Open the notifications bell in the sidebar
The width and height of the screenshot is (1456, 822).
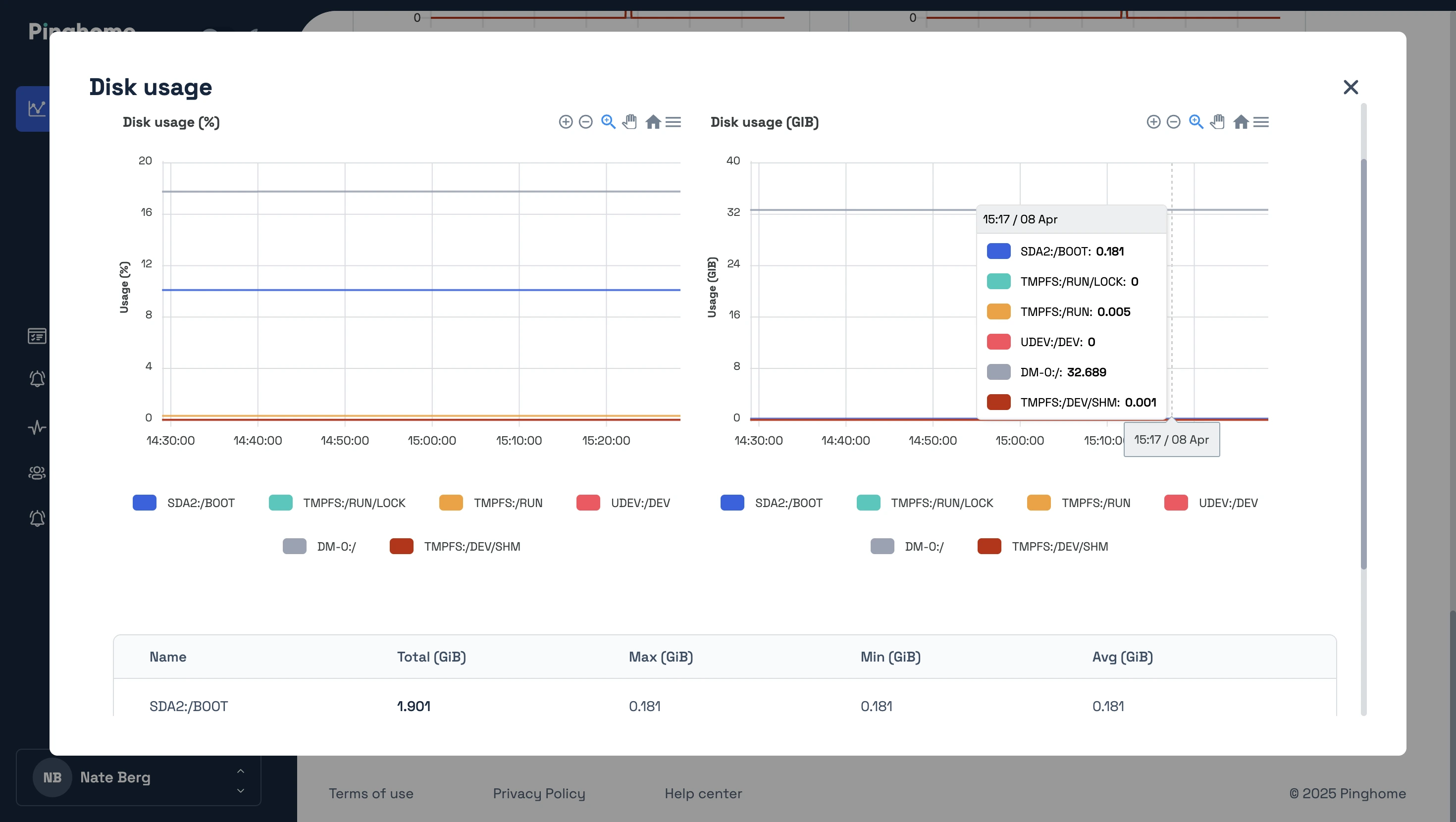point(37,379)
